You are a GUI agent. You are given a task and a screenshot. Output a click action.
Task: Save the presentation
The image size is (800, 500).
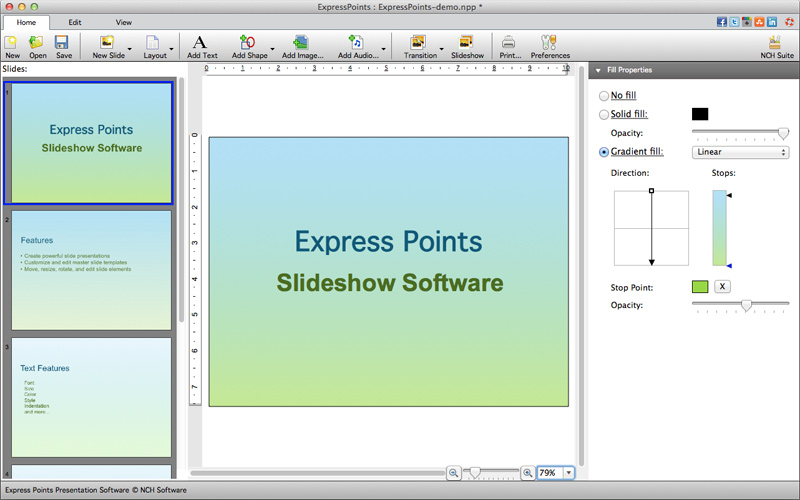(x=63, y=46)
